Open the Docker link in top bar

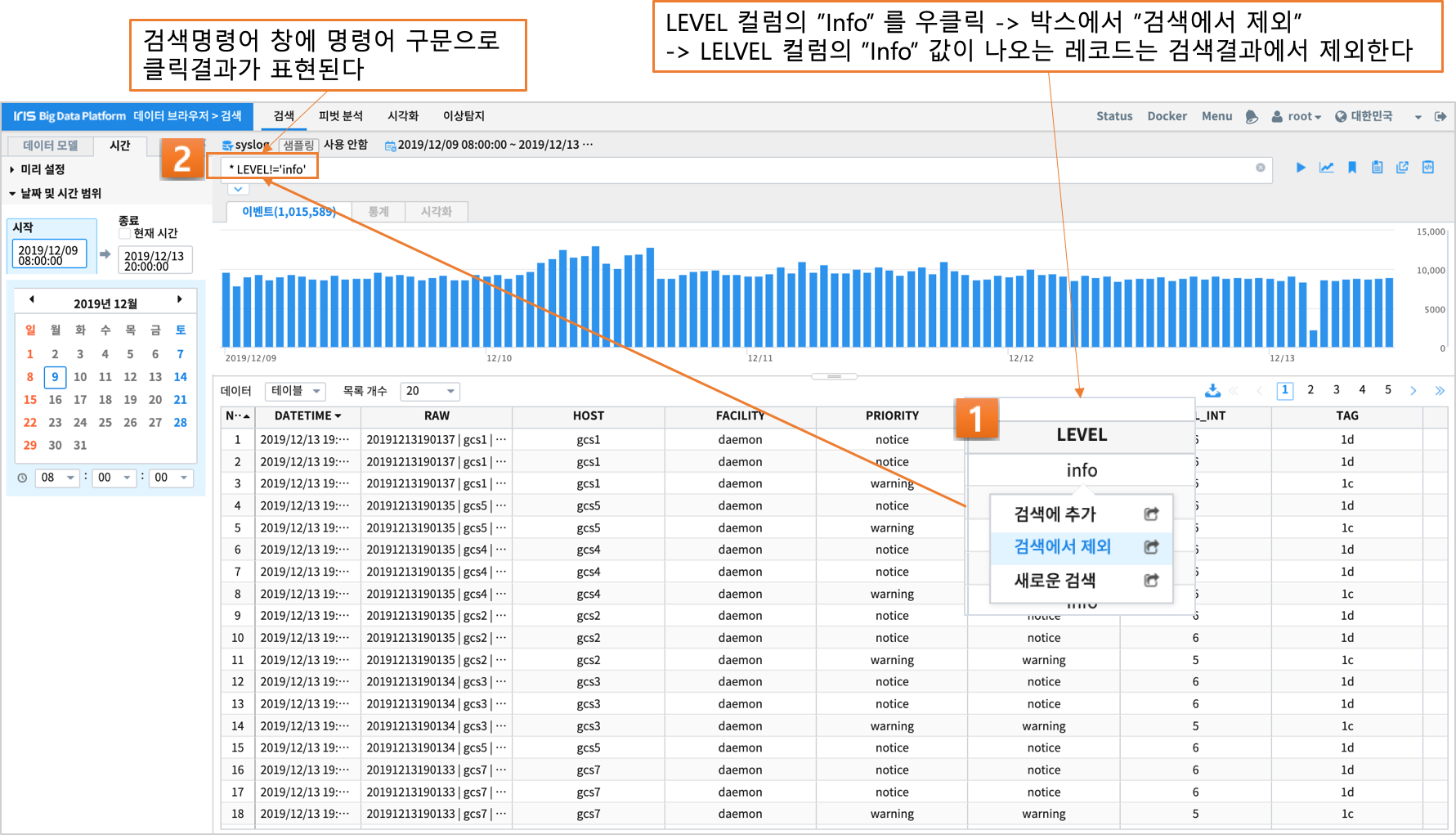coord(1167,116)
